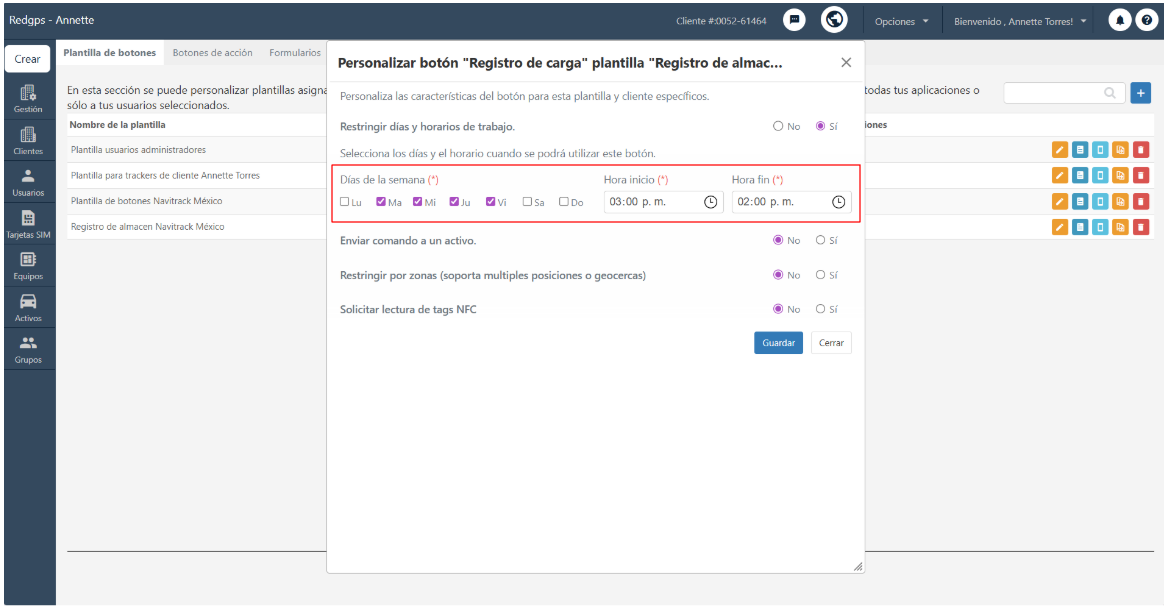
Task: Check the Do weekday checkbox
Action: coord(564,202)
